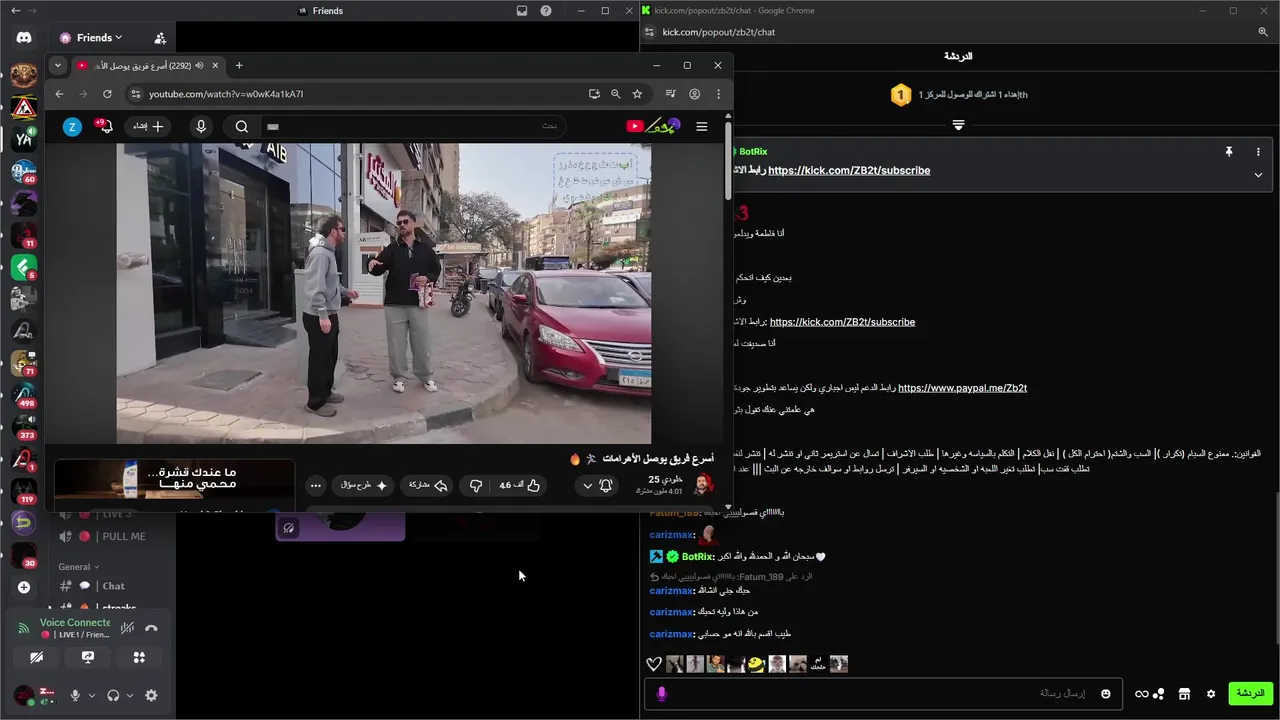Click YouTube Create button
1280x720 pixels.
coord(148,126)
